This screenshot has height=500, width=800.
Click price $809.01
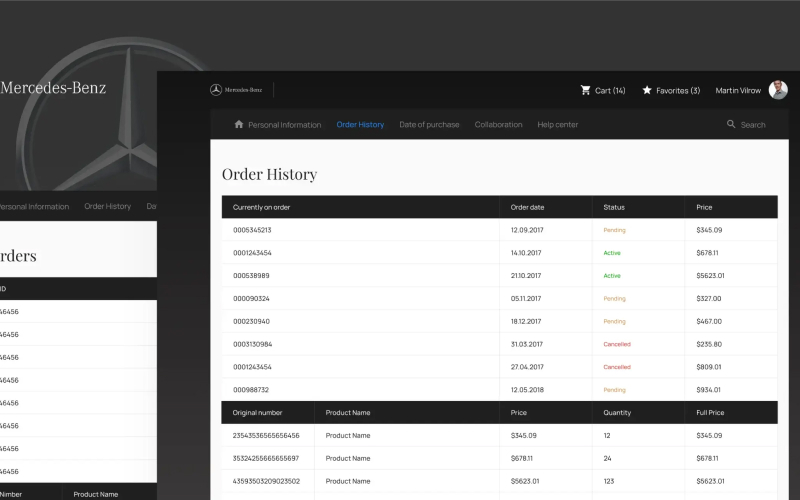(x=709, y=367)
